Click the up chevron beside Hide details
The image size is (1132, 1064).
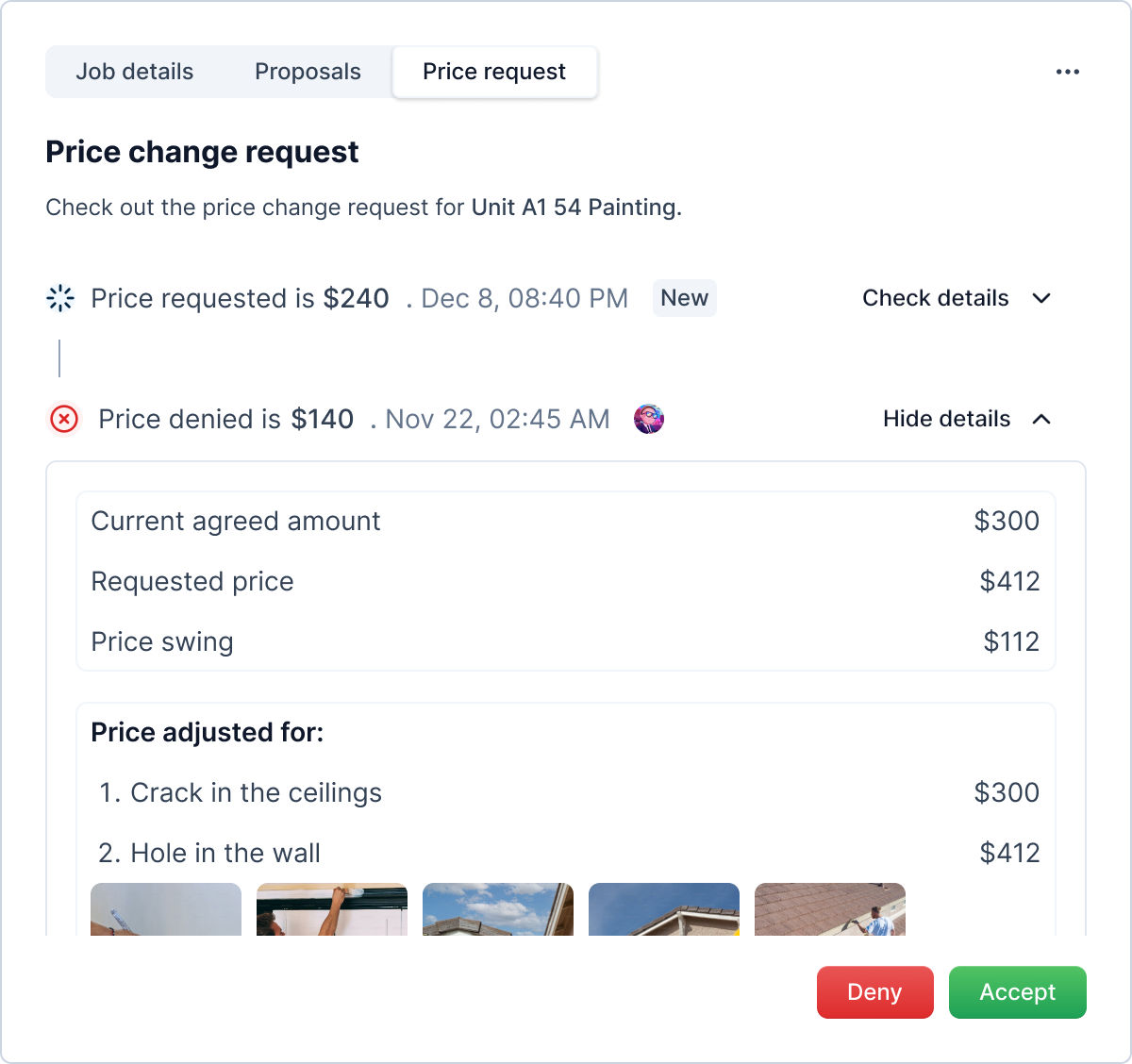(x=1041, y=419)
